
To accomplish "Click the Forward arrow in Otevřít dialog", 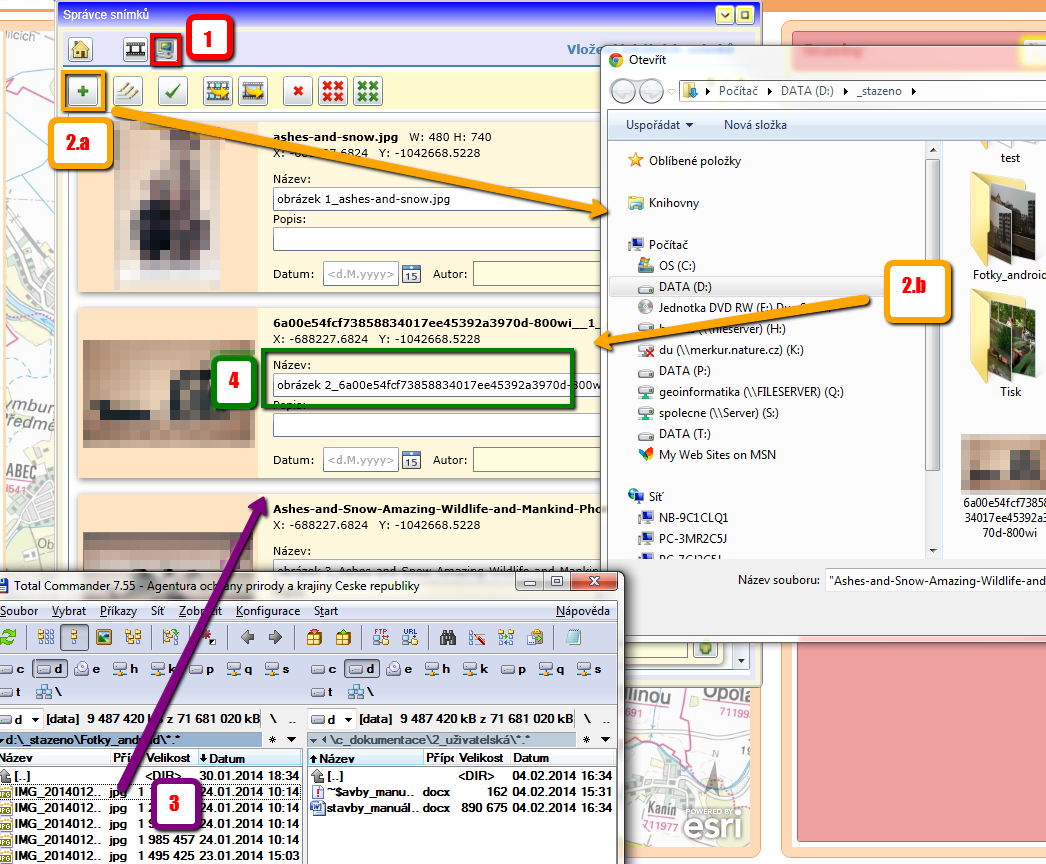I will (651, 91).
